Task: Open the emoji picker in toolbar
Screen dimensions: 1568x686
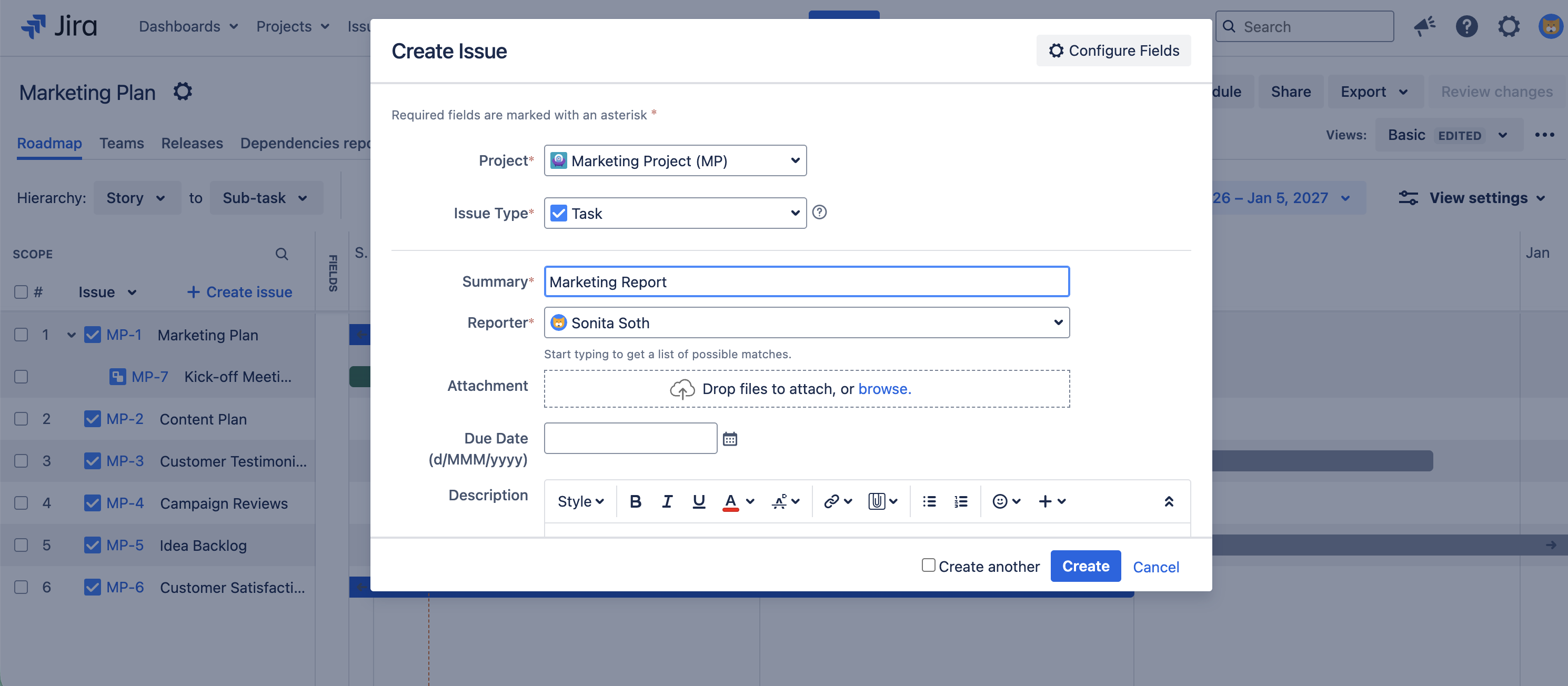Action: coord(1006,501)
